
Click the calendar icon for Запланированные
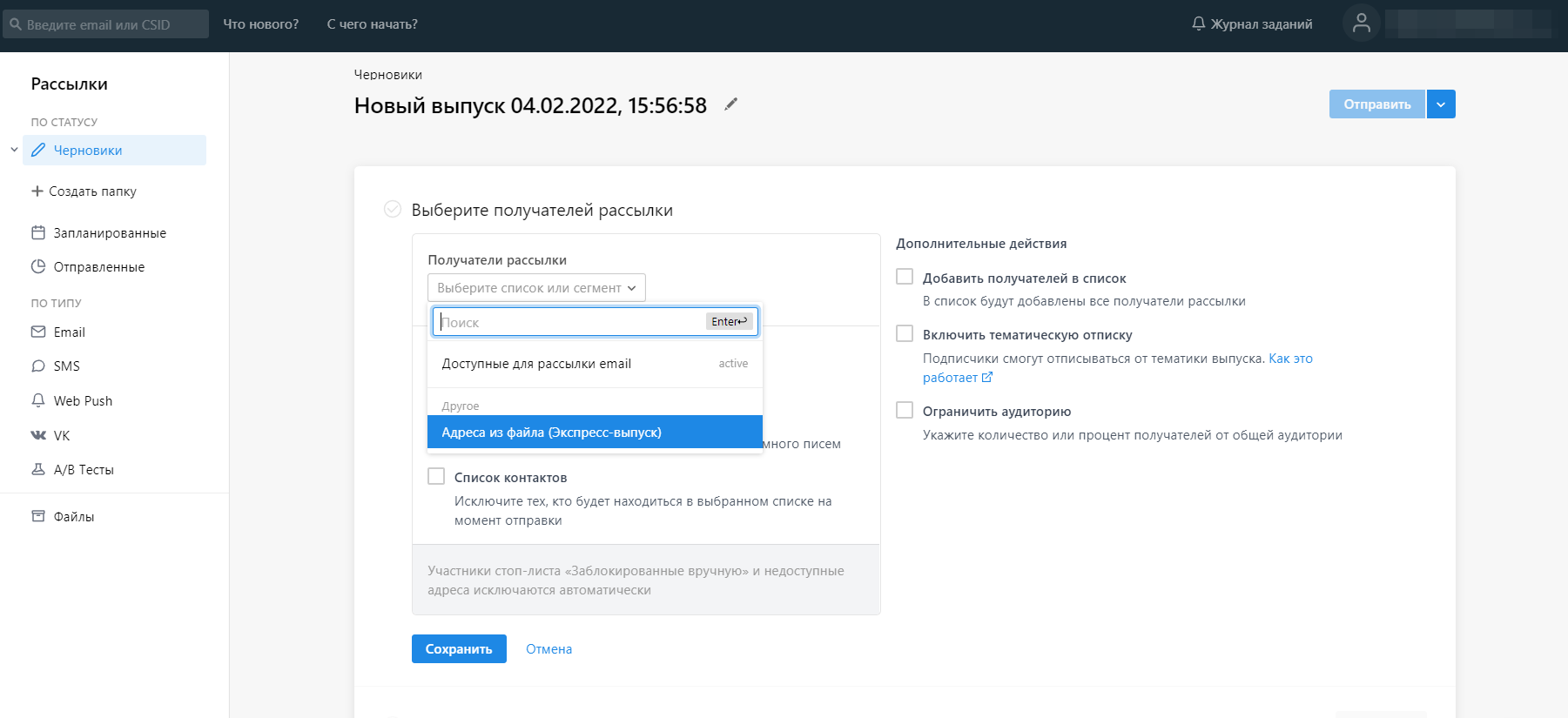click(38, 232)
